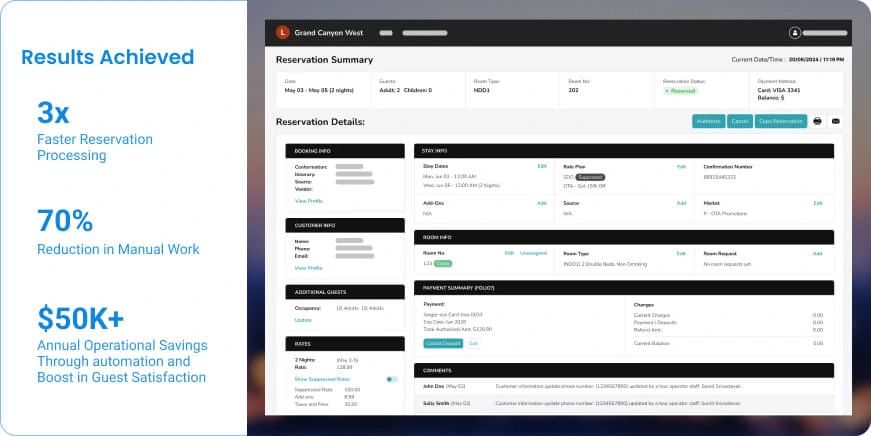Print the reservation using printer icon
Viewport: 871px width, 436px height.
click(817, 121)
